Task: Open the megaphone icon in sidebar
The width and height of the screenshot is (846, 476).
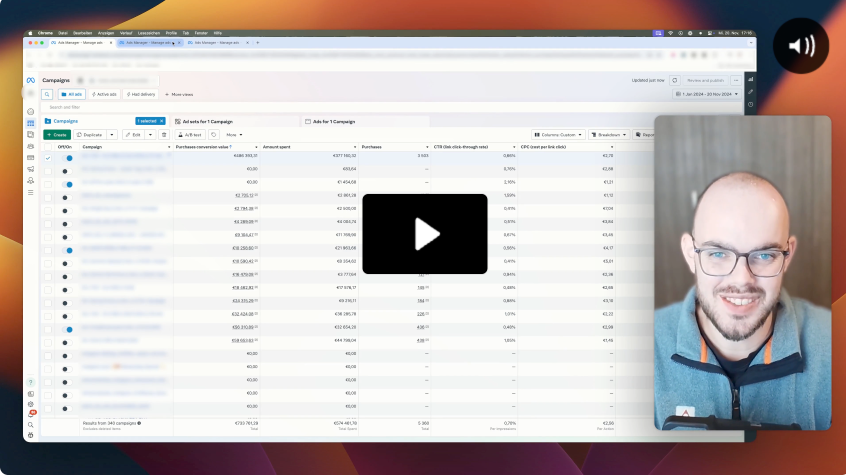Action: point(31,169)
